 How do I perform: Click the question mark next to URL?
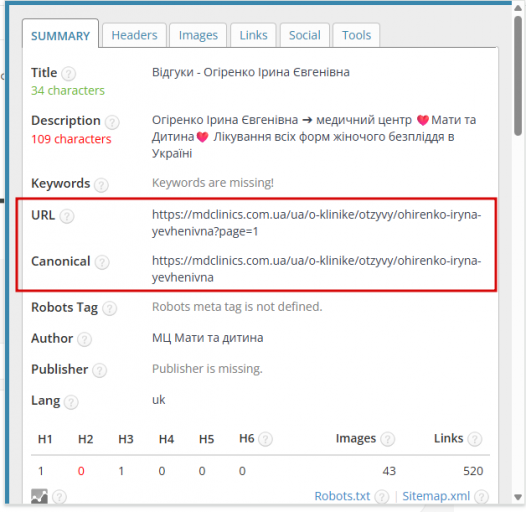pyautogui.click(x=67, y=216)
